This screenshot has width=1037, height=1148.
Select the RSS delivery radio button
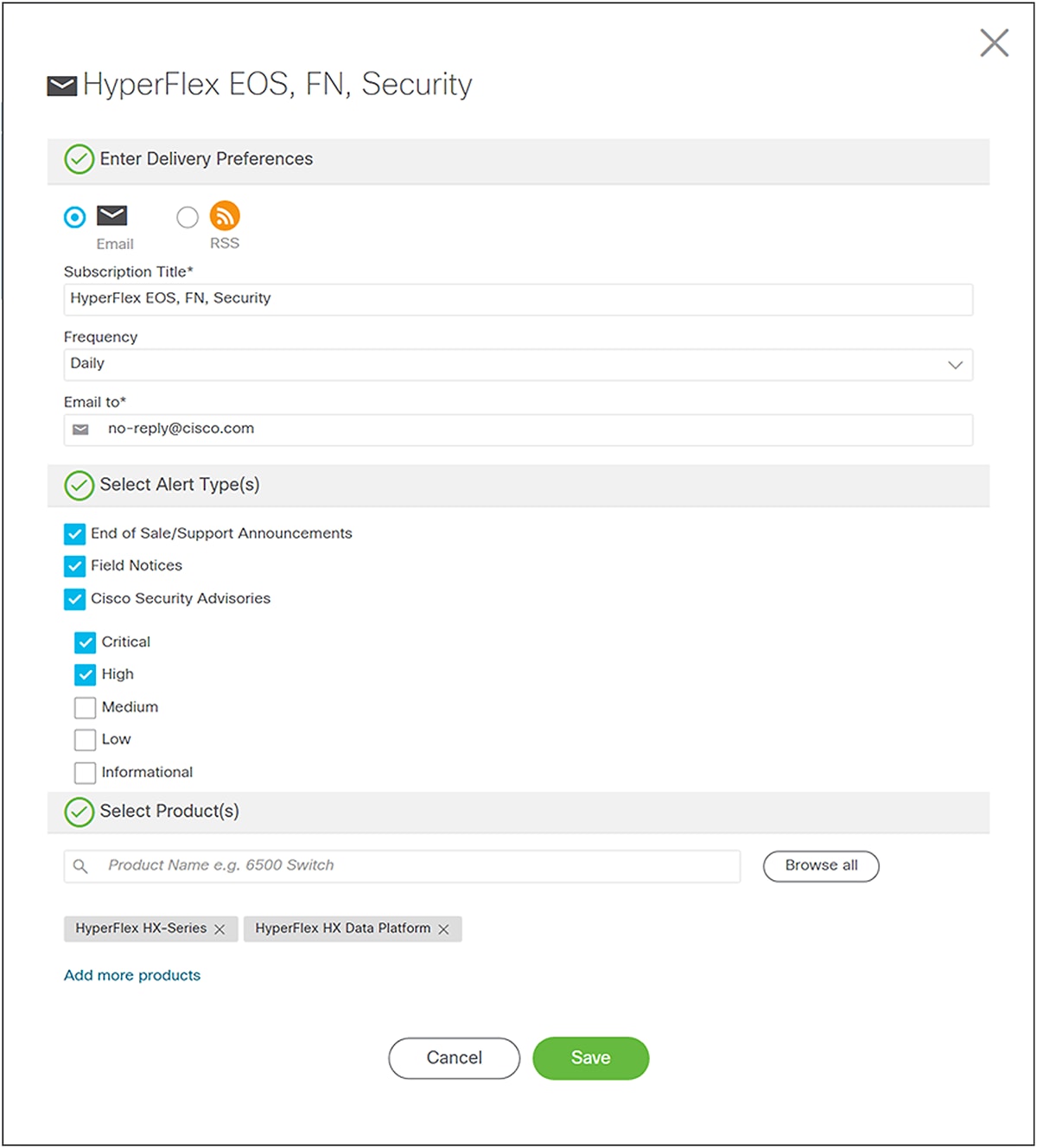click(188, 217)
